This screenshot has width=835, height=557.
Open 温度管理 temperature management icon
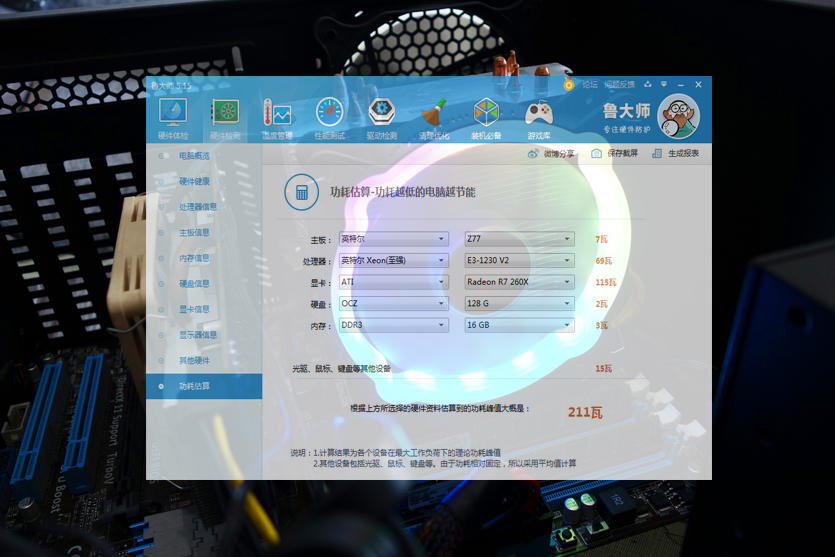[x=277, y=113]
